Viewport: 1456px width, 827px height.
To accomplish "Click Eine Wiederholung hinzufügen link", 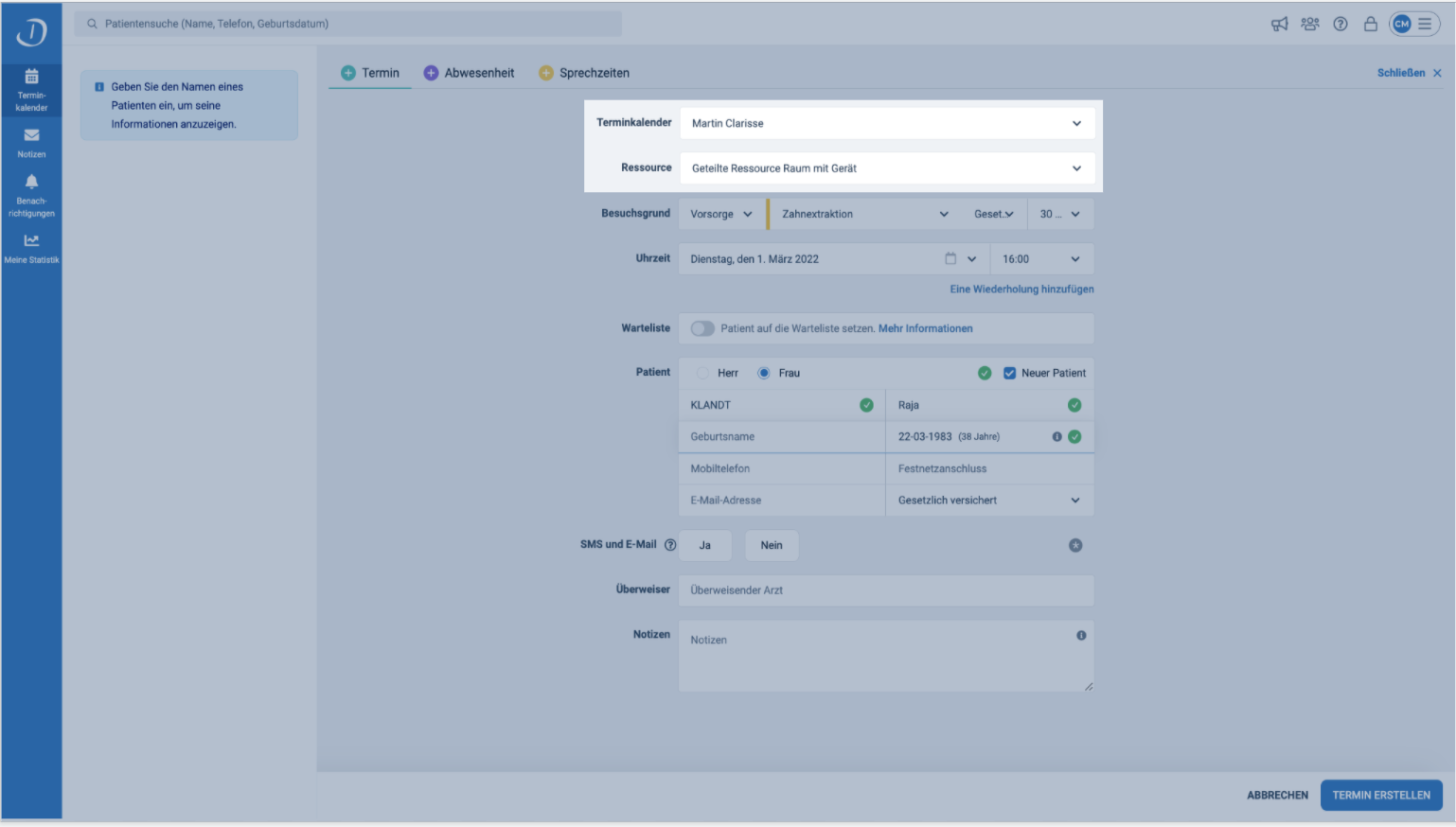I will coord(1021,290).
